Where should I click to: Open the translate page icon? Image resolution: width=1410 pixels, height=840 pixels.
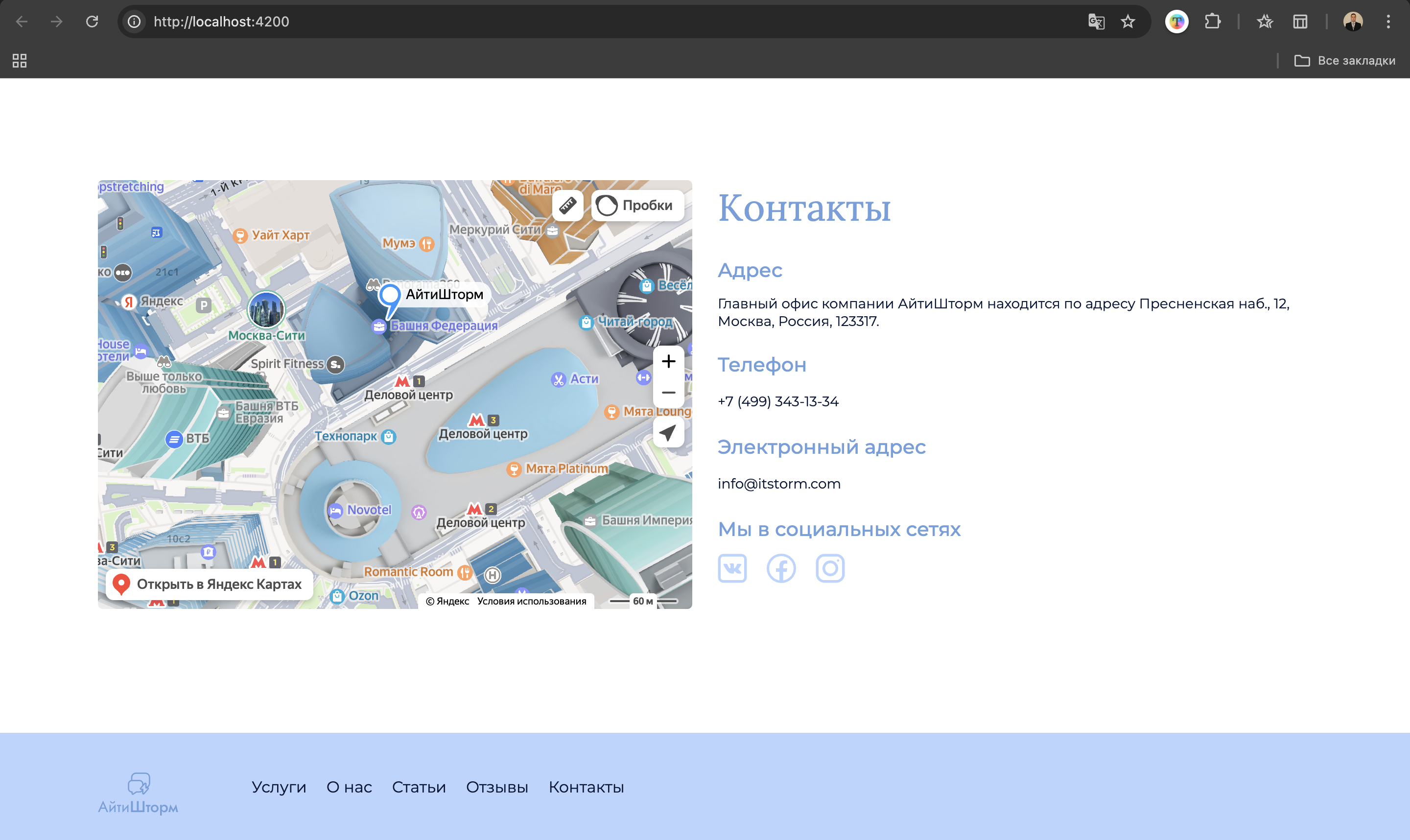(1096, 22)
